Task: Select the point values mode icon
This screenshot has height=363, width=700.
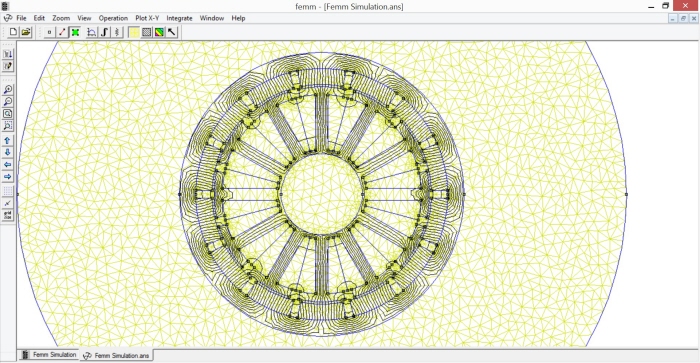Action: tap(49, 32)
